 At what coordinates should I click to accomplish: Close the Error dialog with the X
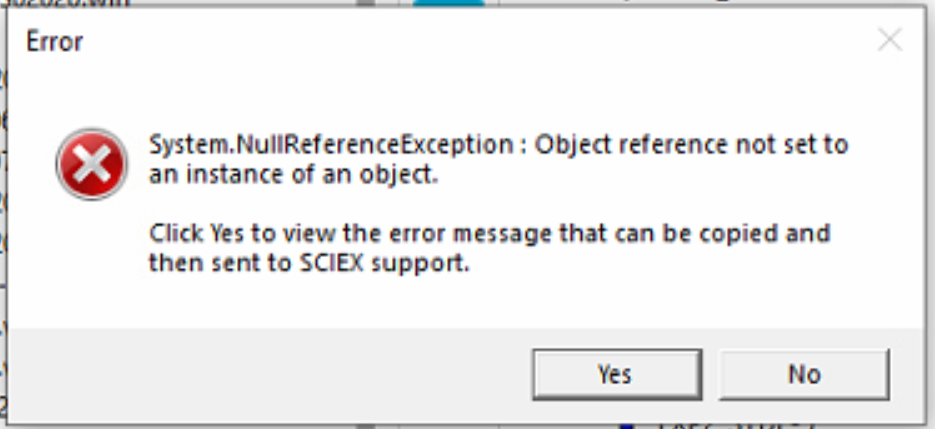pyautogui.click(x=888, y=40)
